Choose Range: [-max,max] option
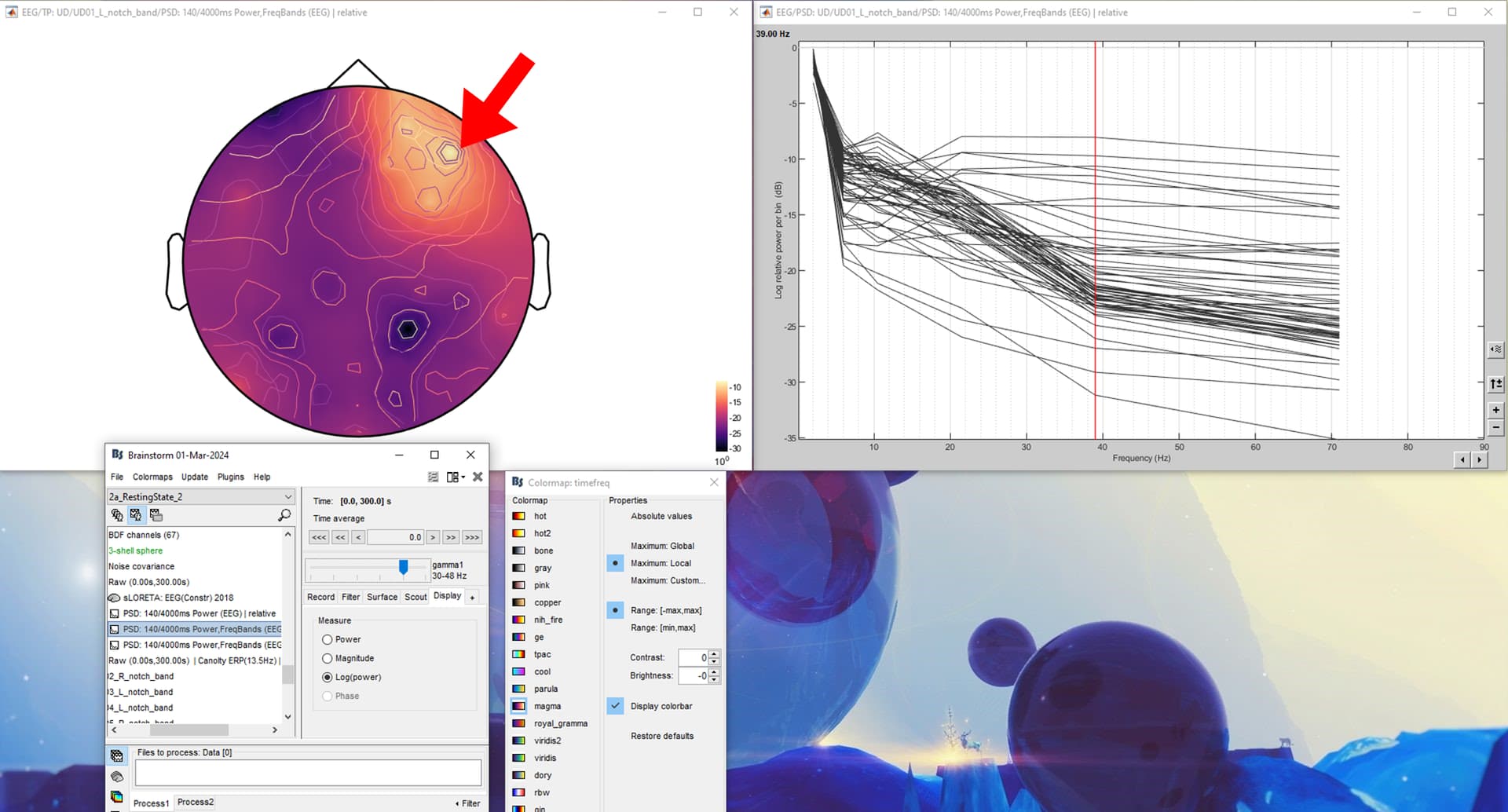The height and width of the screenshot is (812, 1508). 666,610
